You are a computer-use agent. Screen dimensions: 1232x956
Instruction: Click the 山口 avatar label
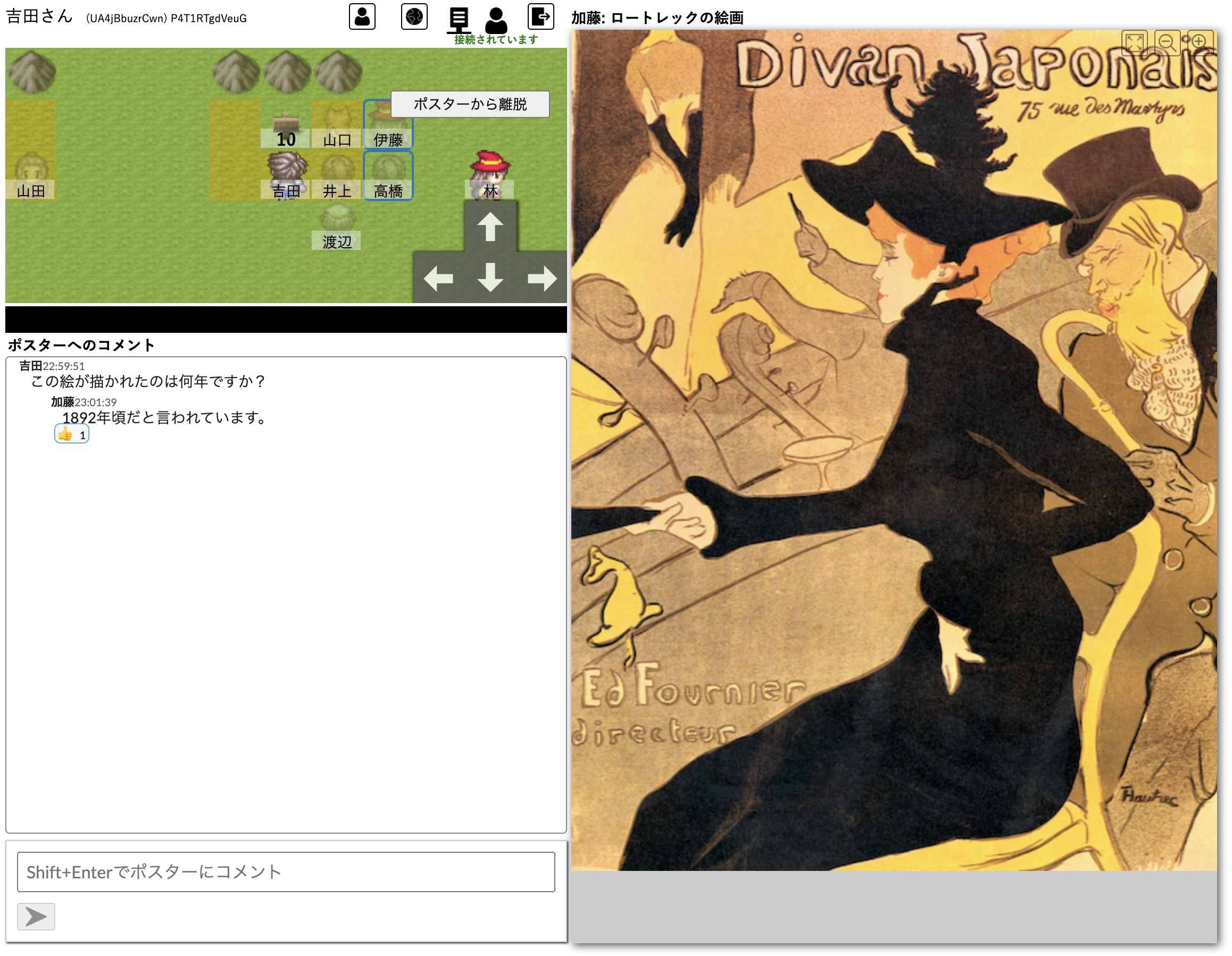(337, 139)
